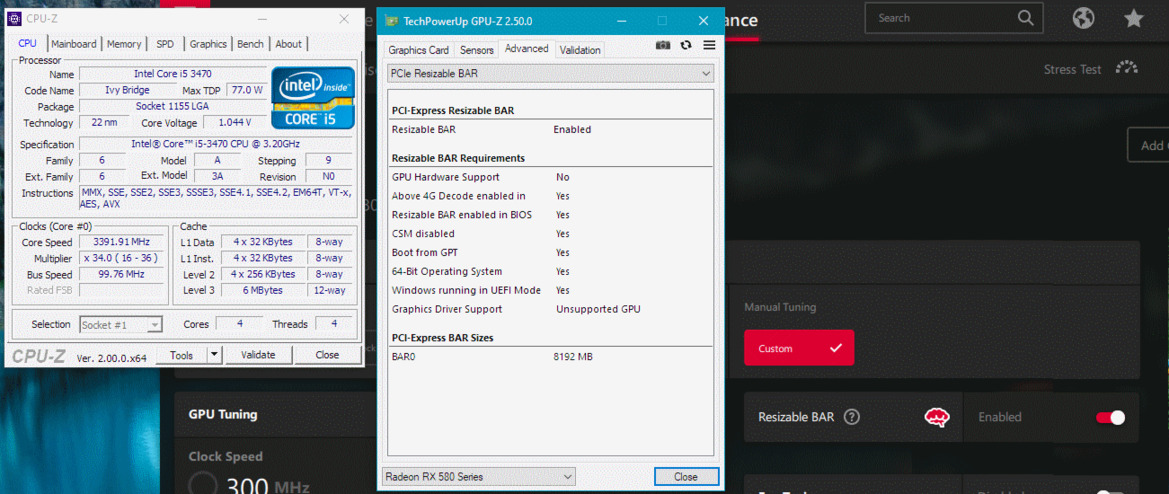The height and width of the screenshot is (494, 1169).
Task: Click the Intel Core i5 logo in CPU-Z
Action: click(x=312, y=98)
